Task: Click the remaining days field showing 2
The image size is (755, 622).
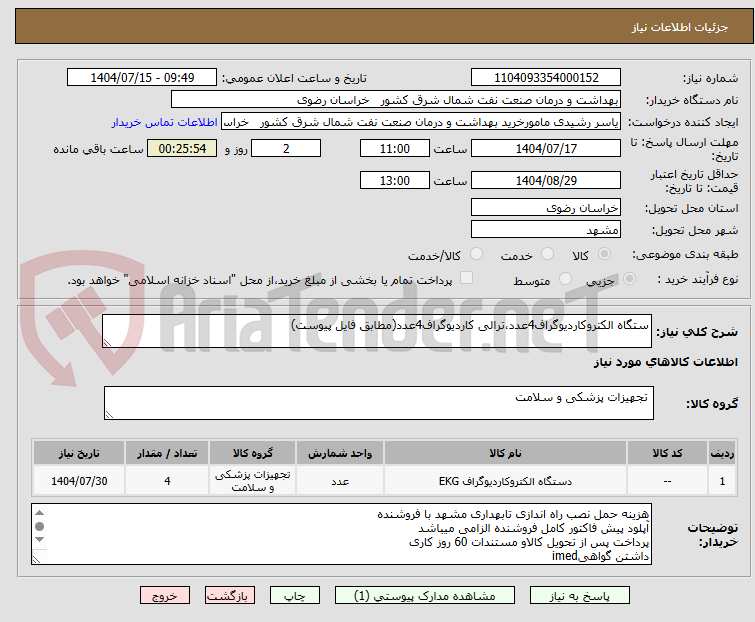Action: 286,148
